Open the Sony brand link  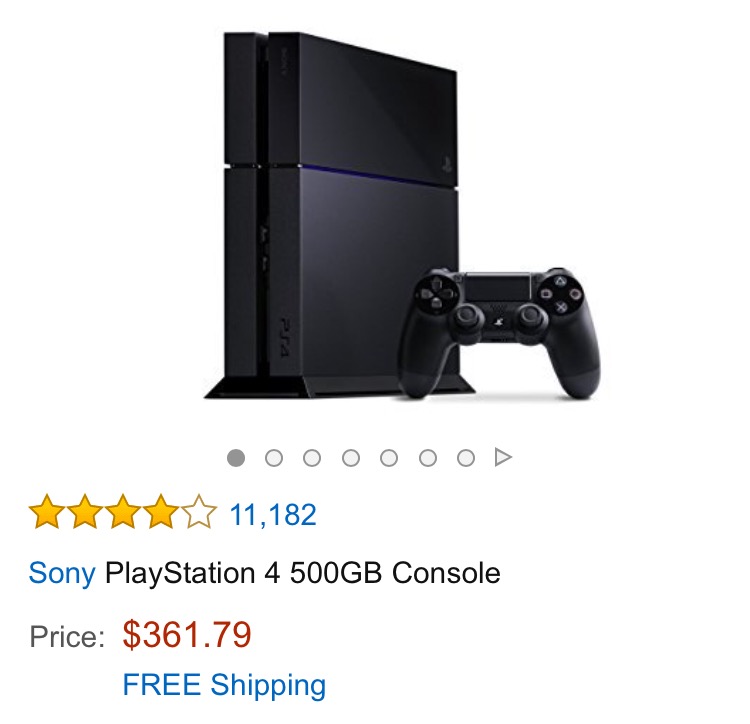pos(62,573)
